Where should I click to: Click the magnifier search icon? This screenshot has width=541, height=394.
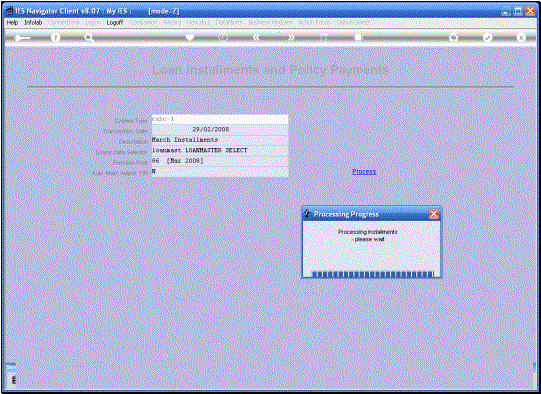[x=89, y=38]
